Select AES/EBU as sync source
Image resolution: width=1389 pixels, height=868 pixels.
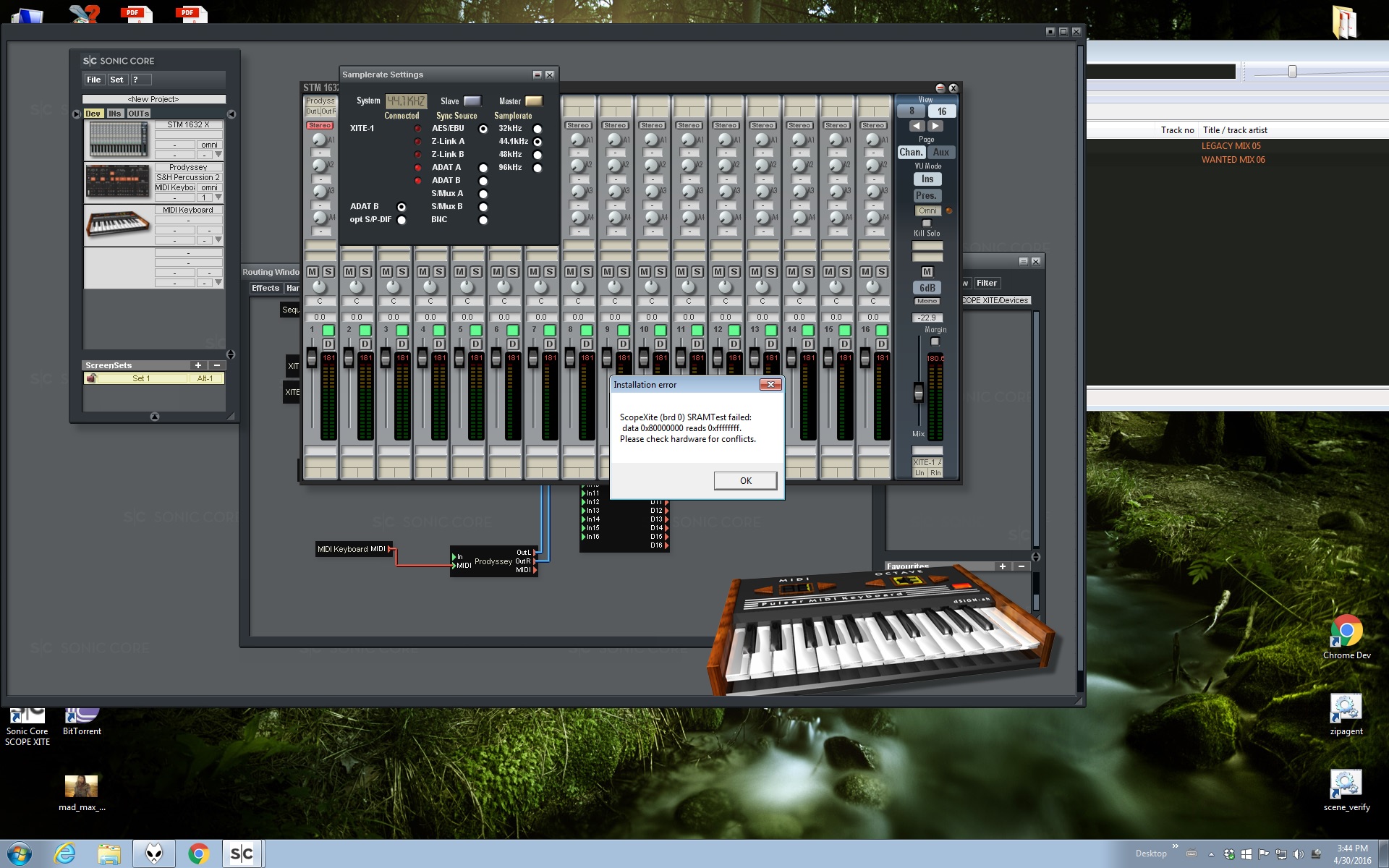tap(483, 129)
